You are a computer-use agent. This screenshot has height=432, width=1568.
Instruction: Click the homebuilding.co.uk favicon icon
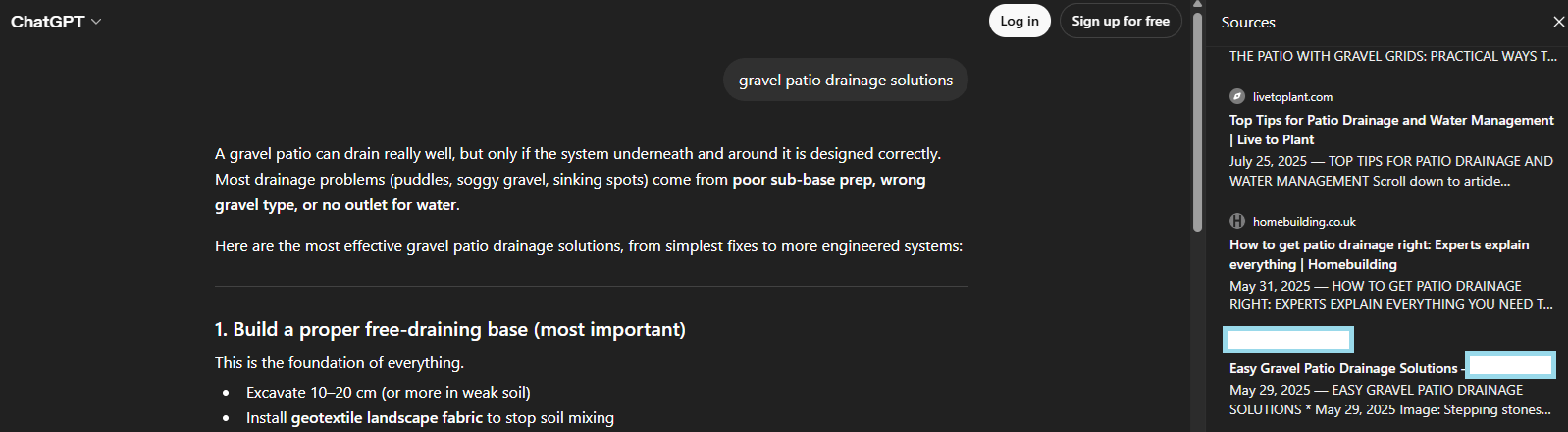tap(1237, 221)
